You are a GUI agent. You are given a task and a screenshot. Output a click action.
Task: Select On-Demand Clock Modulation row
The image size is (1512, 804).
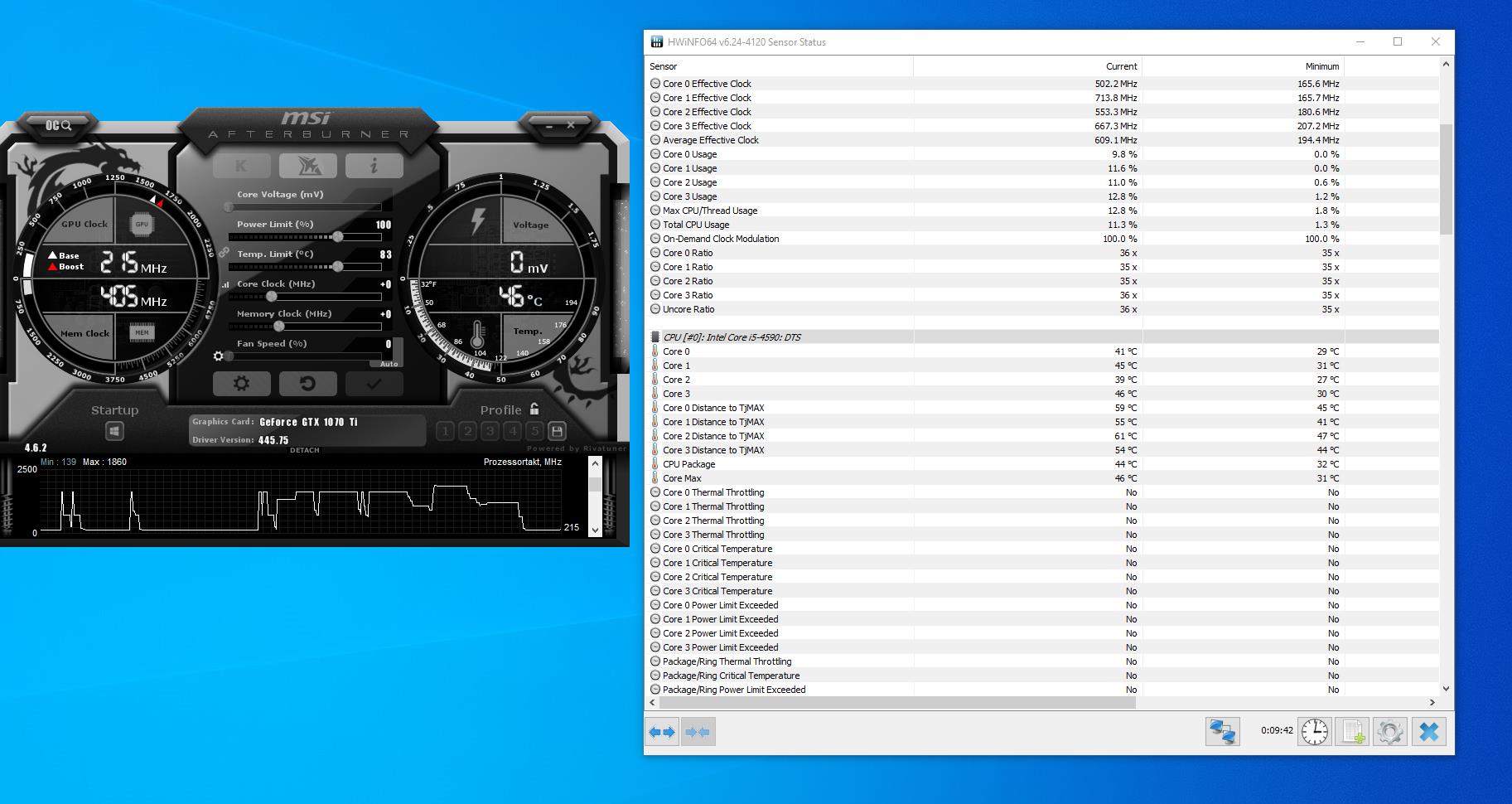click(1042, 239)
